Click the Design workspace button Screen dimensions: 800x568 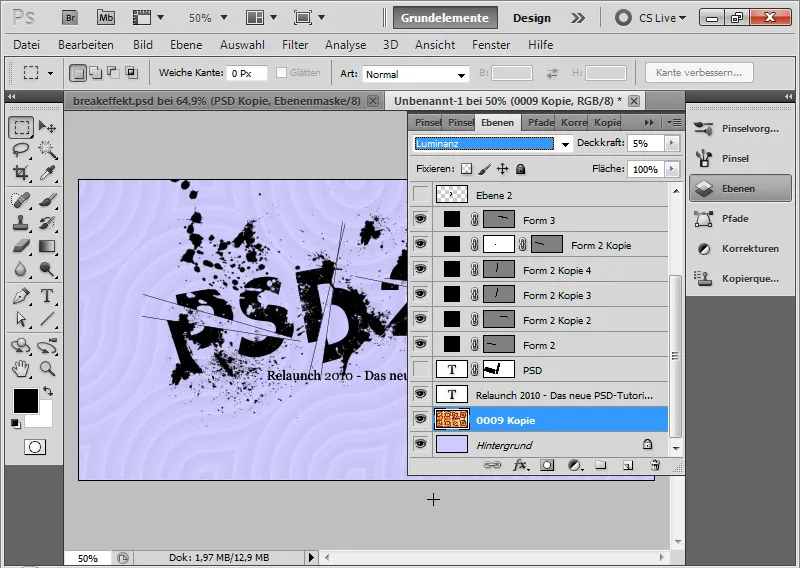point(532,18)
